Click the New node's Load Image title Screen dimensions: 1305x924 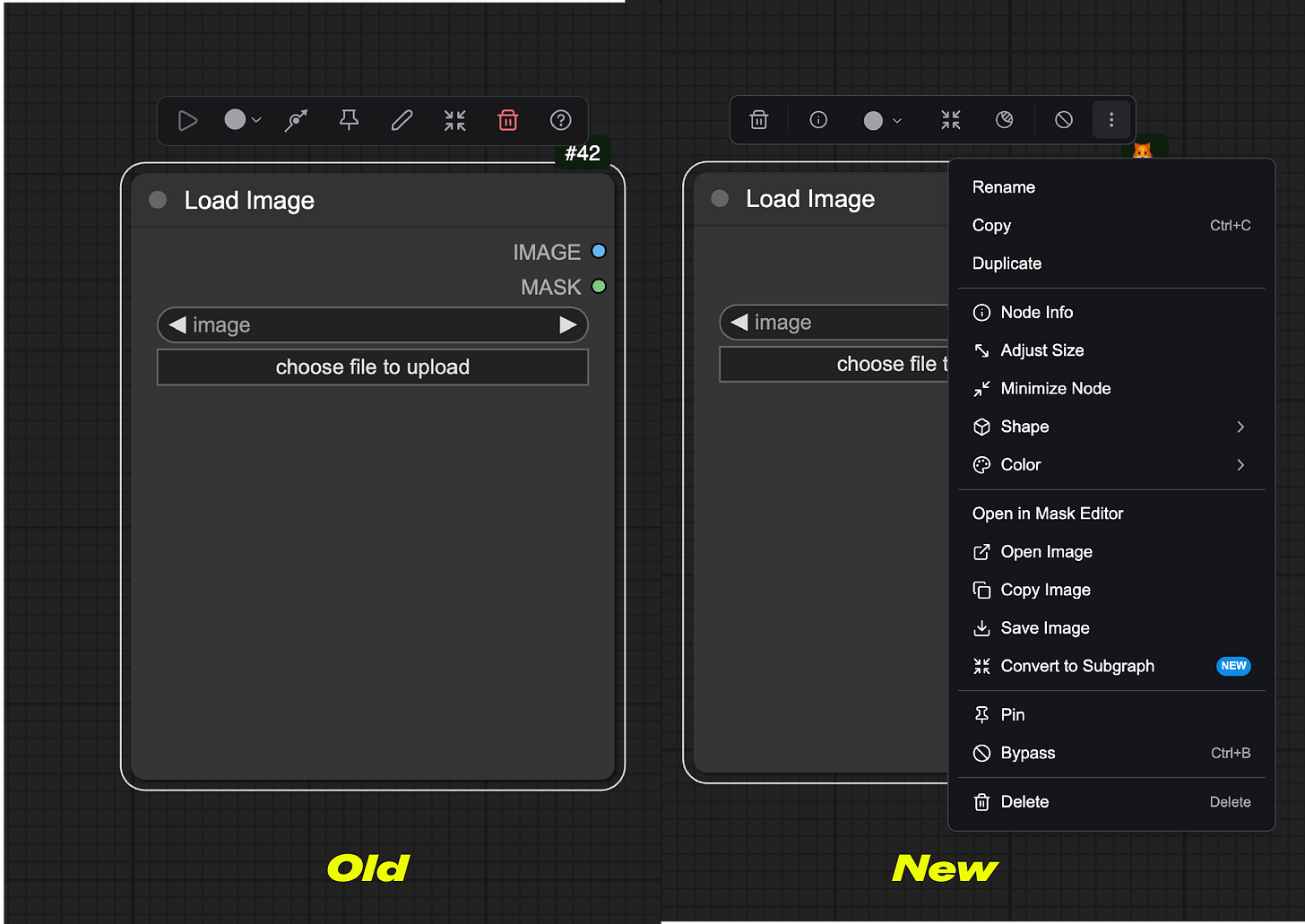(x=810, y=199)
